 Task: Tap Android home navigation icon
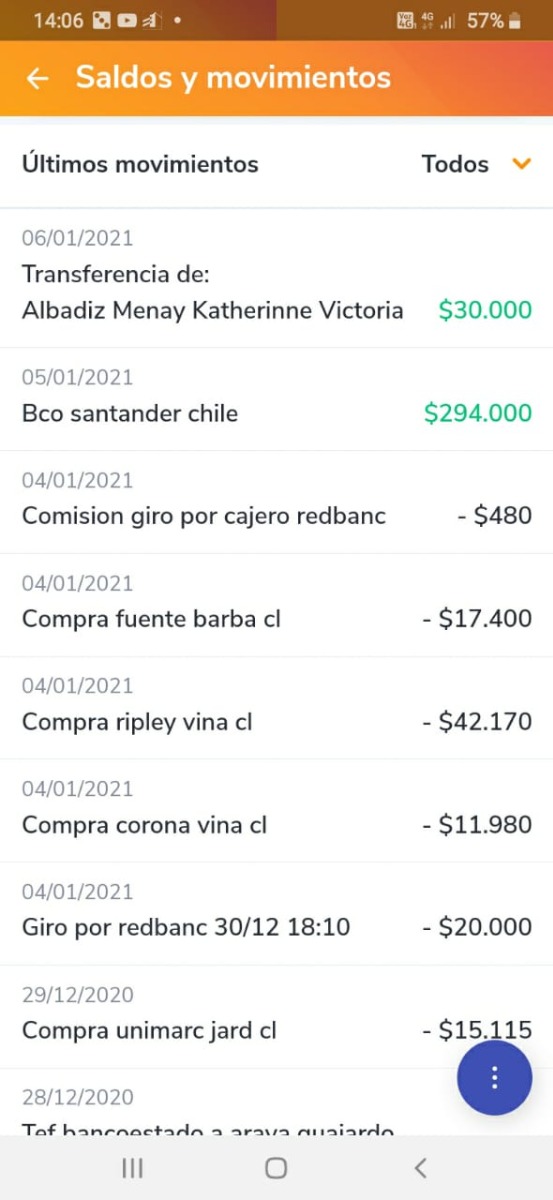coord(276,1167)
